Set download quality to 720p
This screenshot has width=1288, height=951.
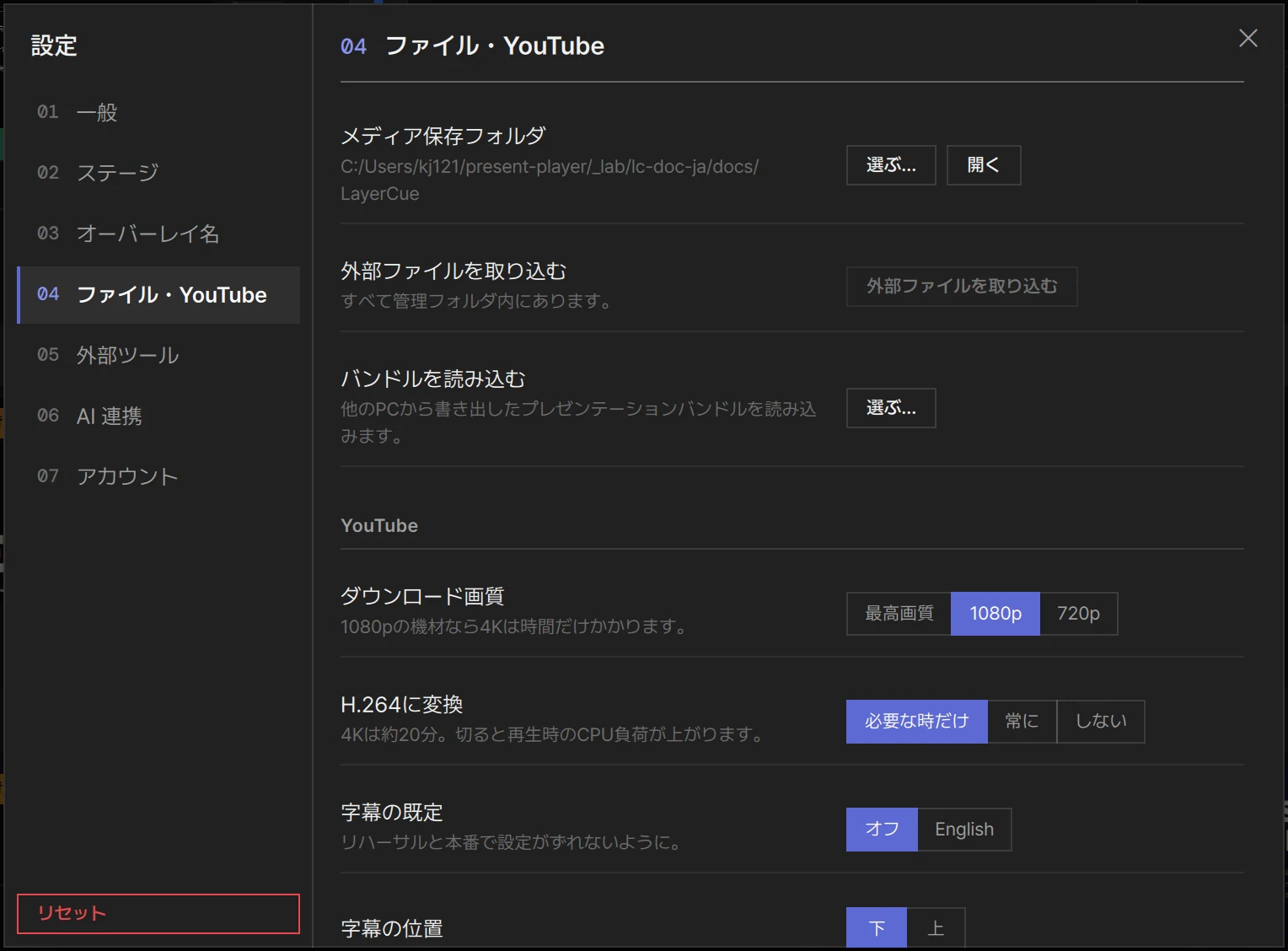[x=1079, y=614]
